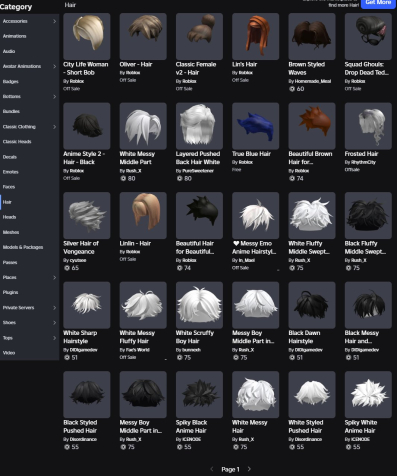
Task: Go to next page arrow
Action: click(x=249, y=469)
